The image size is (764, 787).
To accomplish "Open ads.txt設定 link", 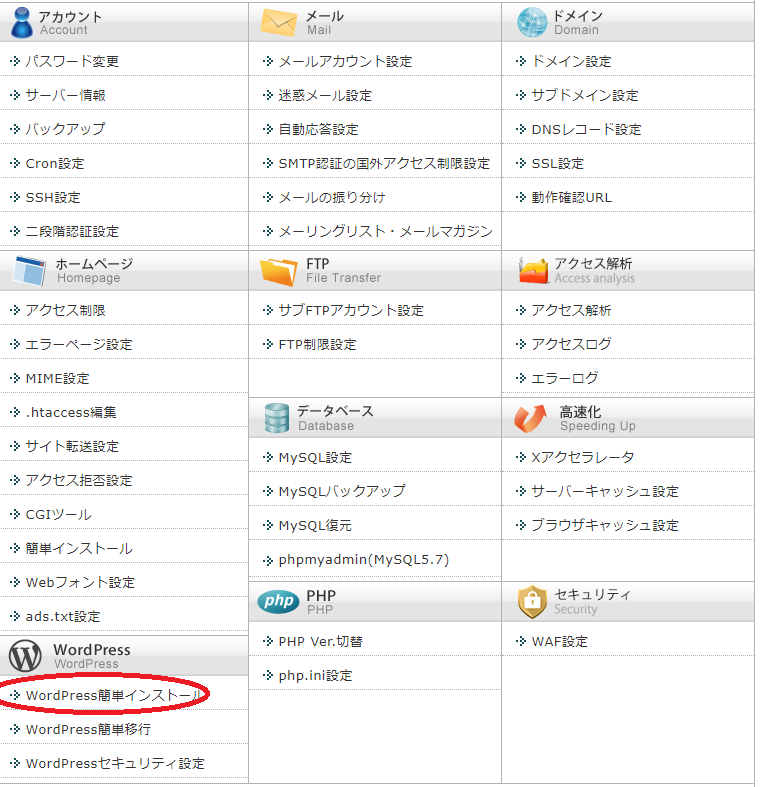I will tap(63, 616).
